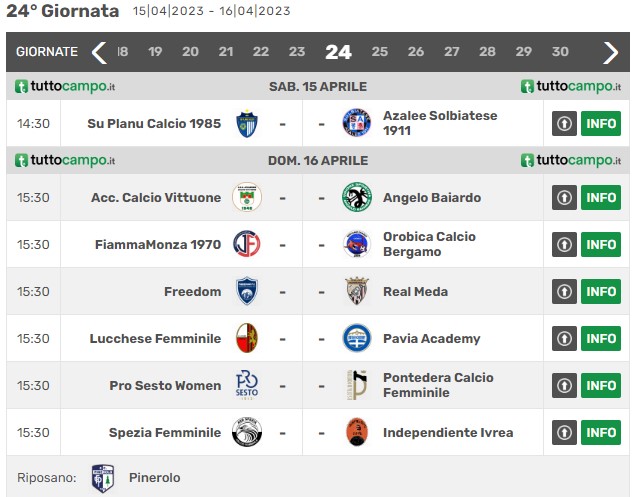Open INFO for Lucchese Femminile vs Pavia Academy

click(x=601, y=339)
